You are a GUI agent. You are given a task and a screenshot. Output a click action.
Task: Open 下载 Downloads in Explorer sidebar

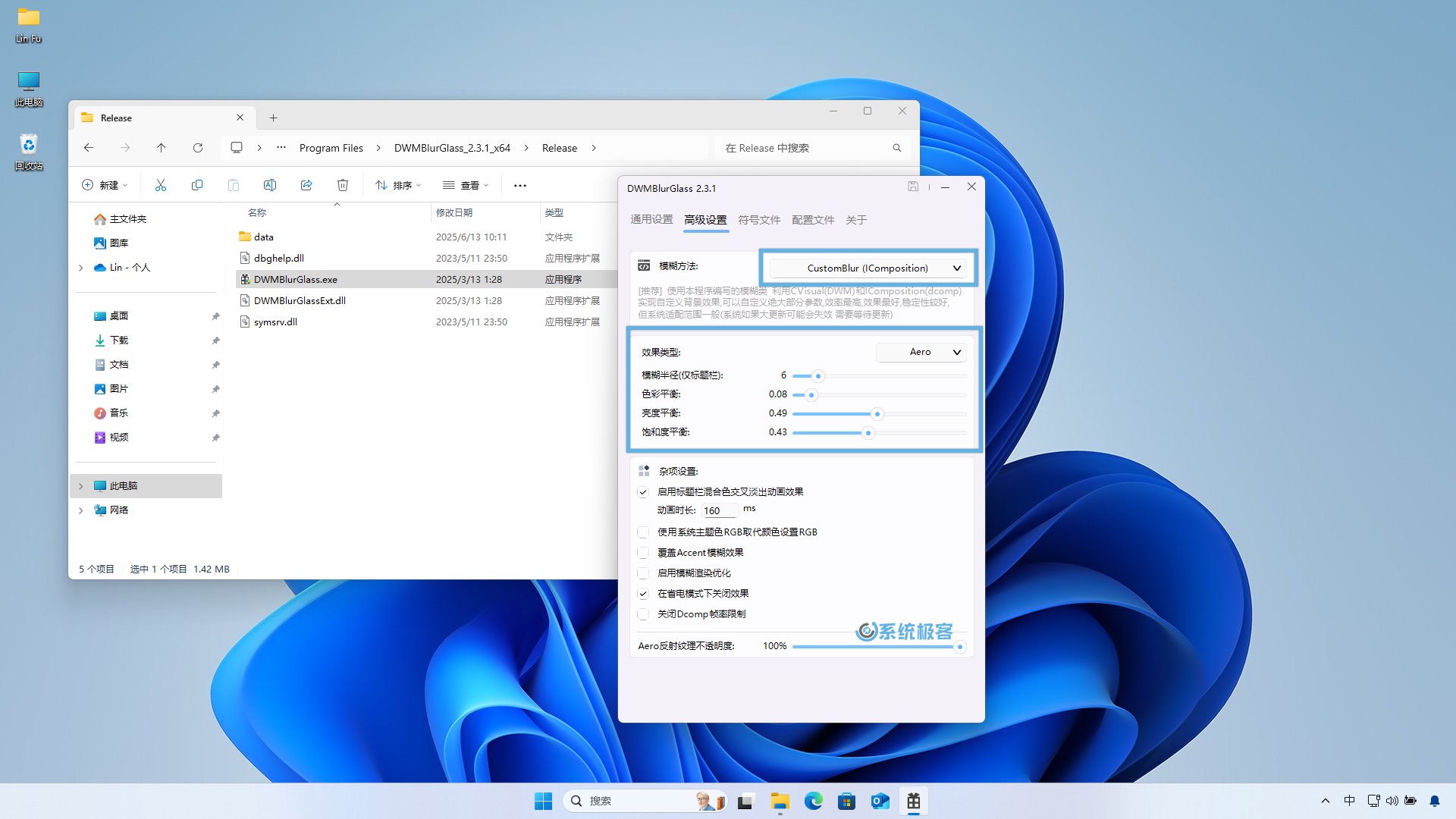pyautogui.click(x=119, y=340)
